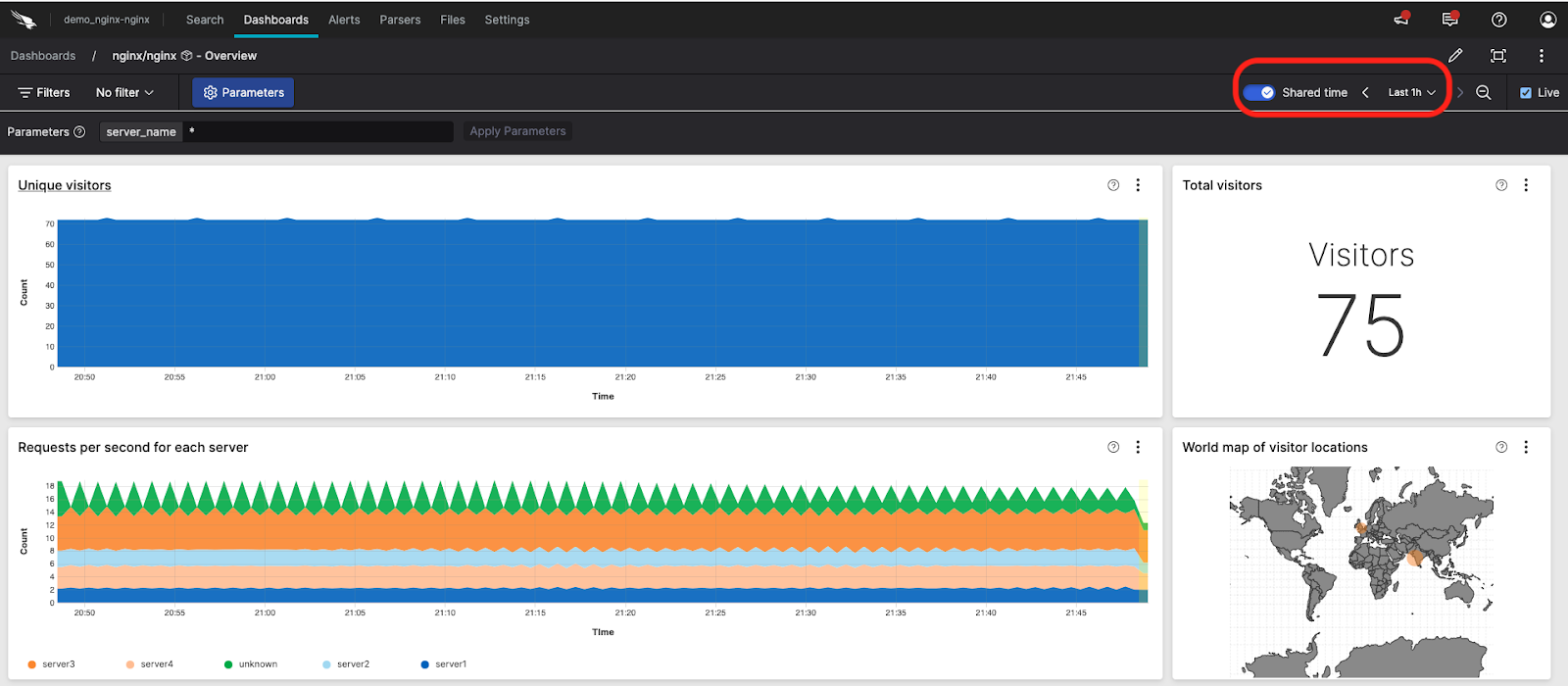This screenshot has width=1568, height=686.
Task: Click the pencil edit dashboard icon
Action: (x=1455, y=56)
